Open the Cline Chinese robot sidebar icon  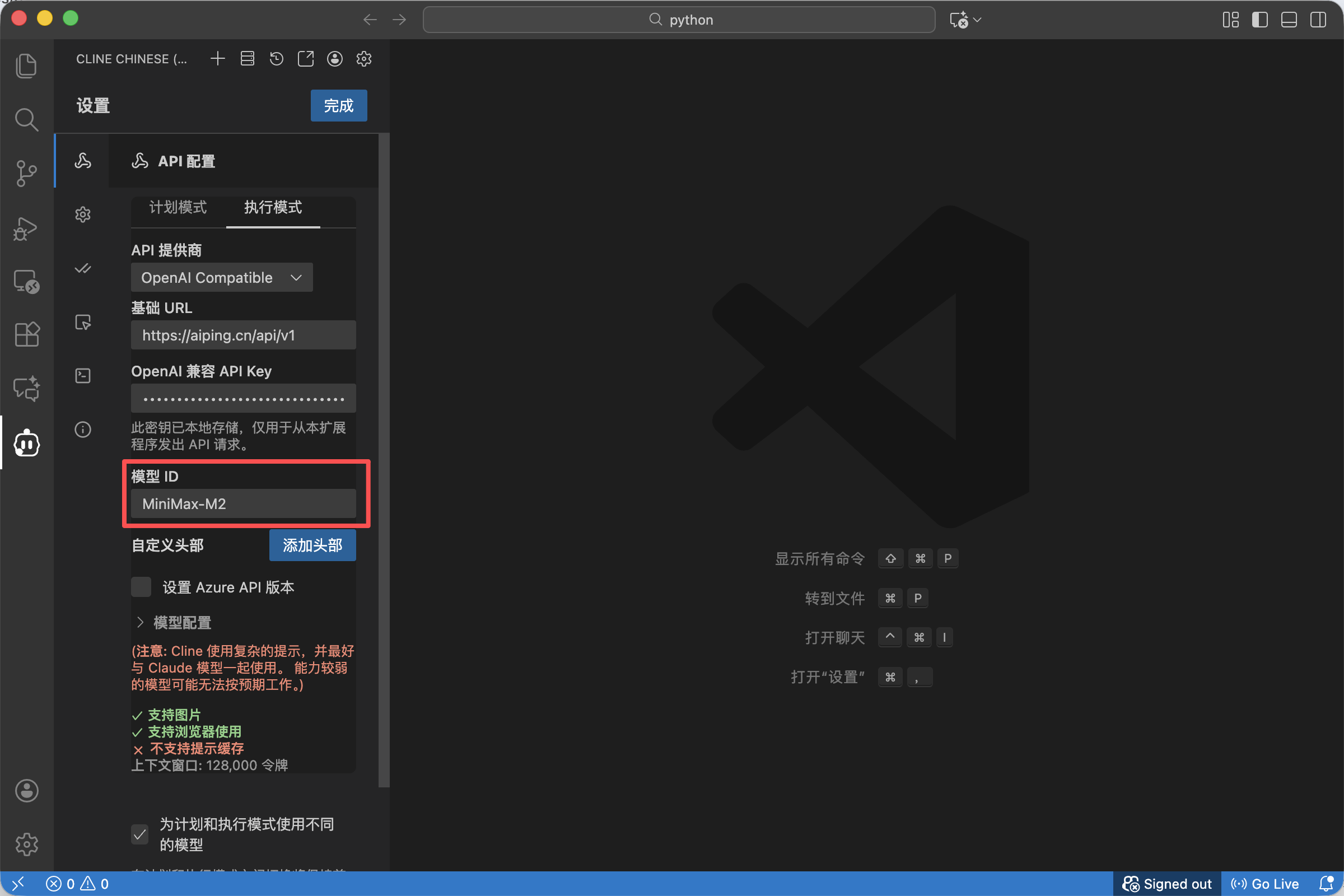pyautogui.click(x=26, y=444)
